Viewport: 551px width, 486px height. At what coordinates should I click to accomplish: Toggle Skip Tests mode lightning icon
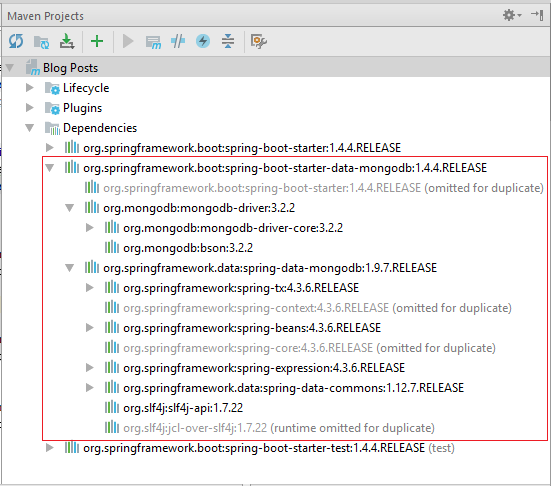203,41
